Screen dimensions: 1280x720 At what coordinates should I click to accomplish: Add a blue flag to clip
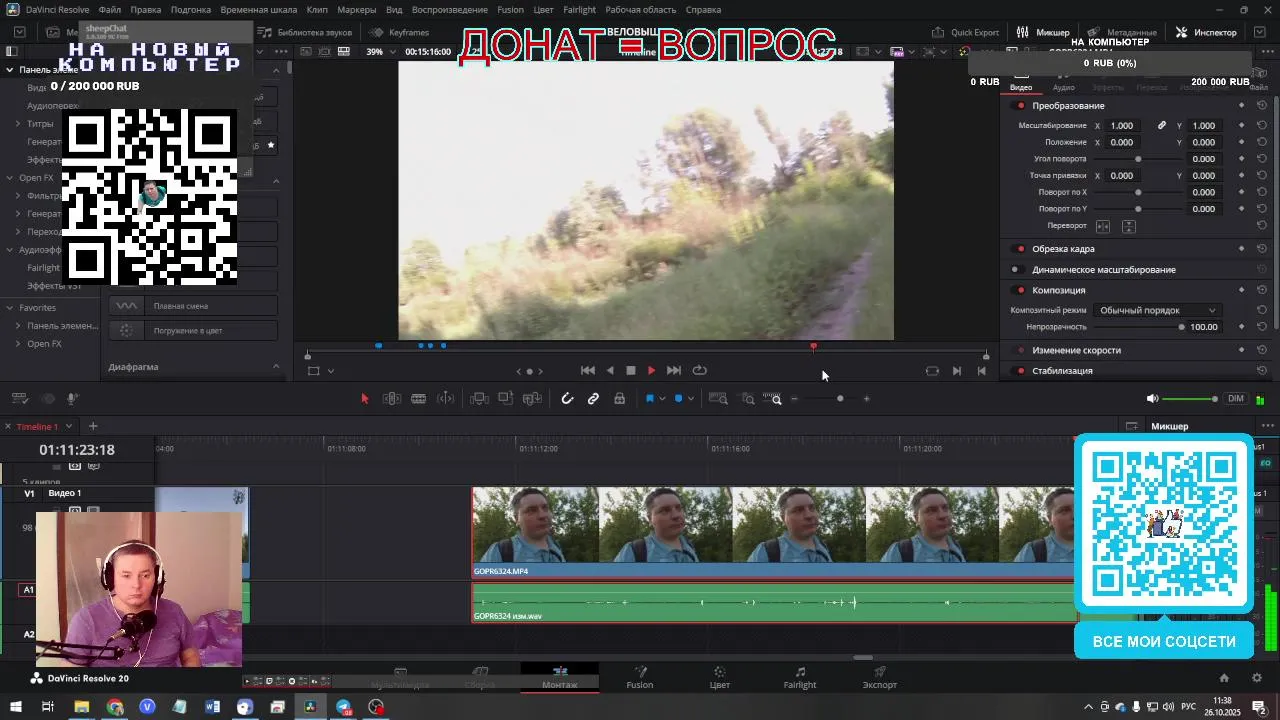pyautogui.click(x=649, y=399)
